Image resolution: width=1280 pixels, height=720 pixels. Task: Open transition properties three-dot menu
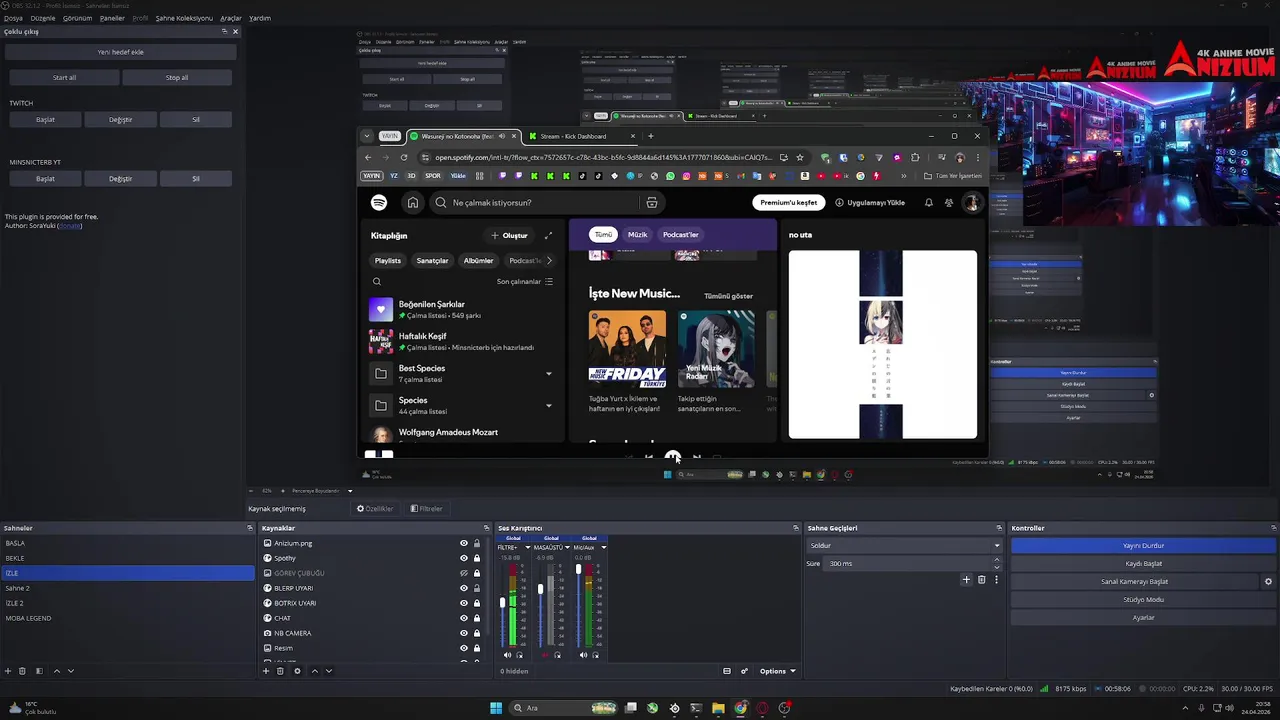pyautogui.click(x=996, y=580)
